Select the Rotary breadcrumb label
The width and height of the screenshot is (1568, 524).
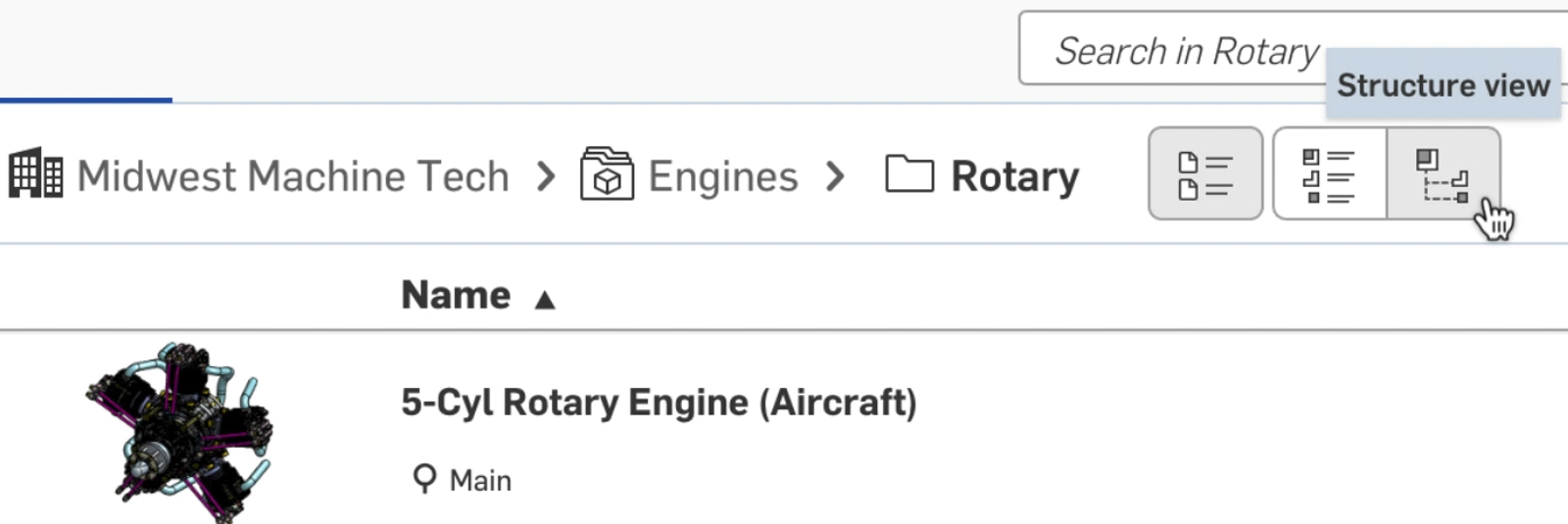click(1014, 177)
